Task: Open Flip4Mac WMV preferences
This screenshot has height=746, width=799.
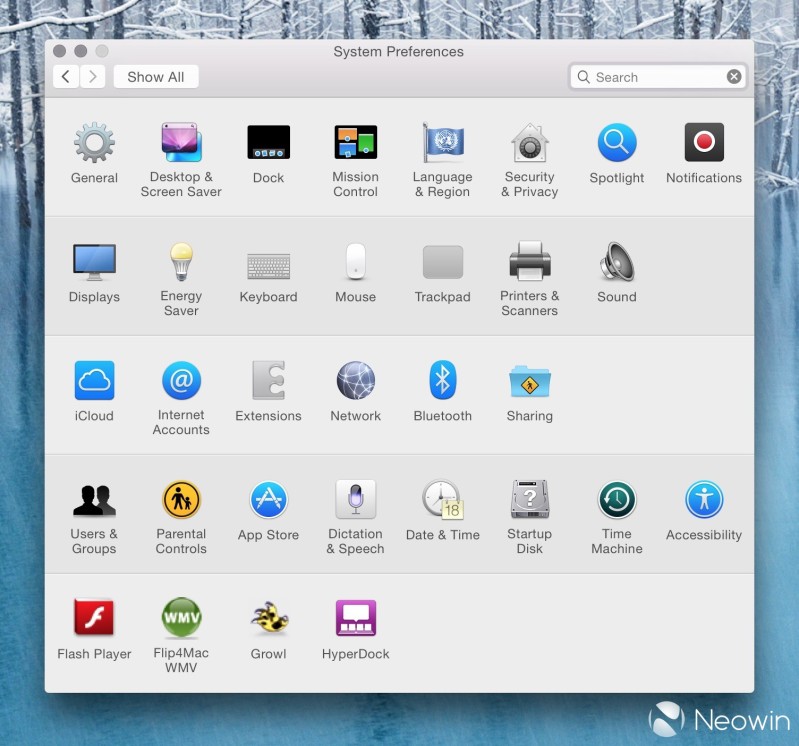Action: [x=181, y=619]
